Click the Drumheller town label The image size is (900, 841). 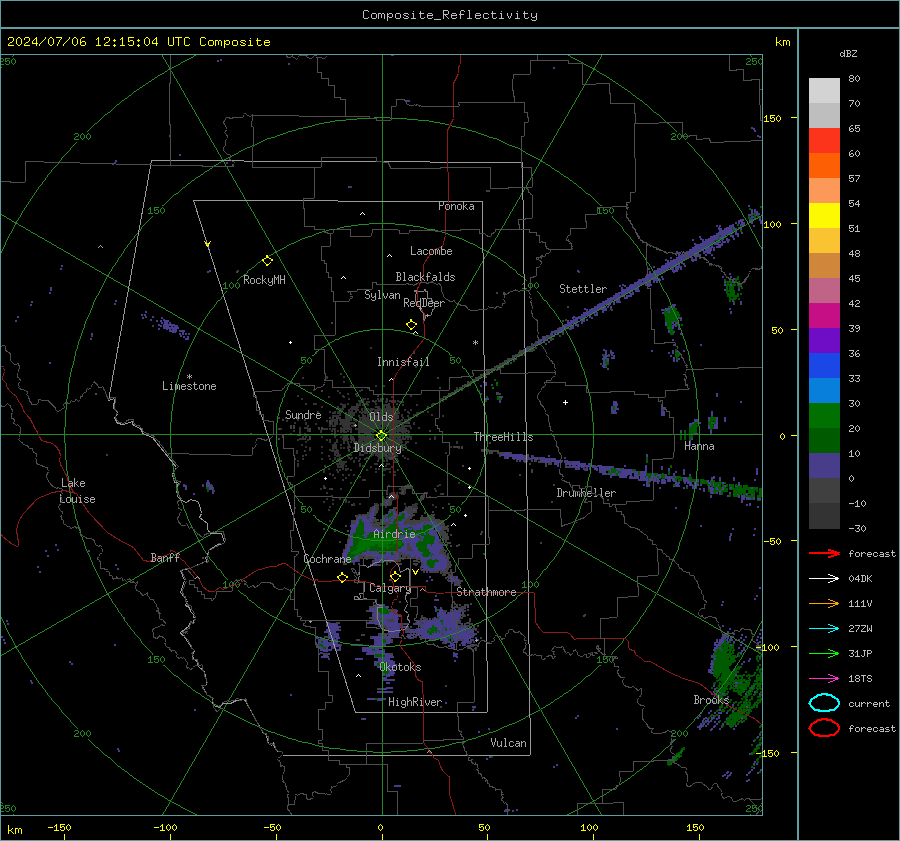pyautogui.click(x=586, y=493)
